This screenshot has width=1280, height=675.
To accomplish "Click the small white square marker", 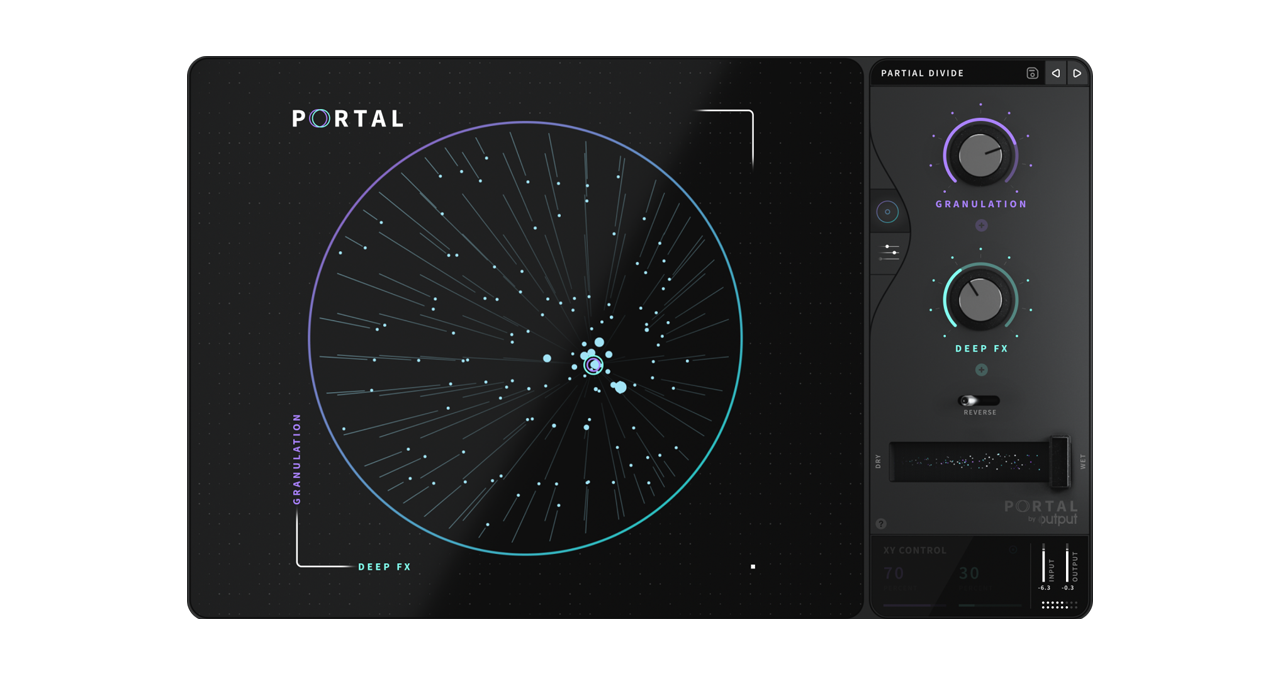I will coord(753,567).
